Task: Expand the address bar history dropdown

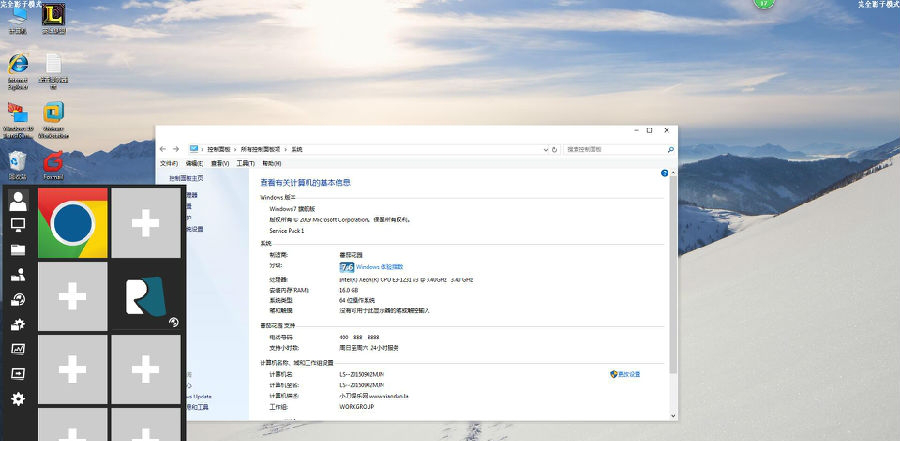Action: pos(545,149)
